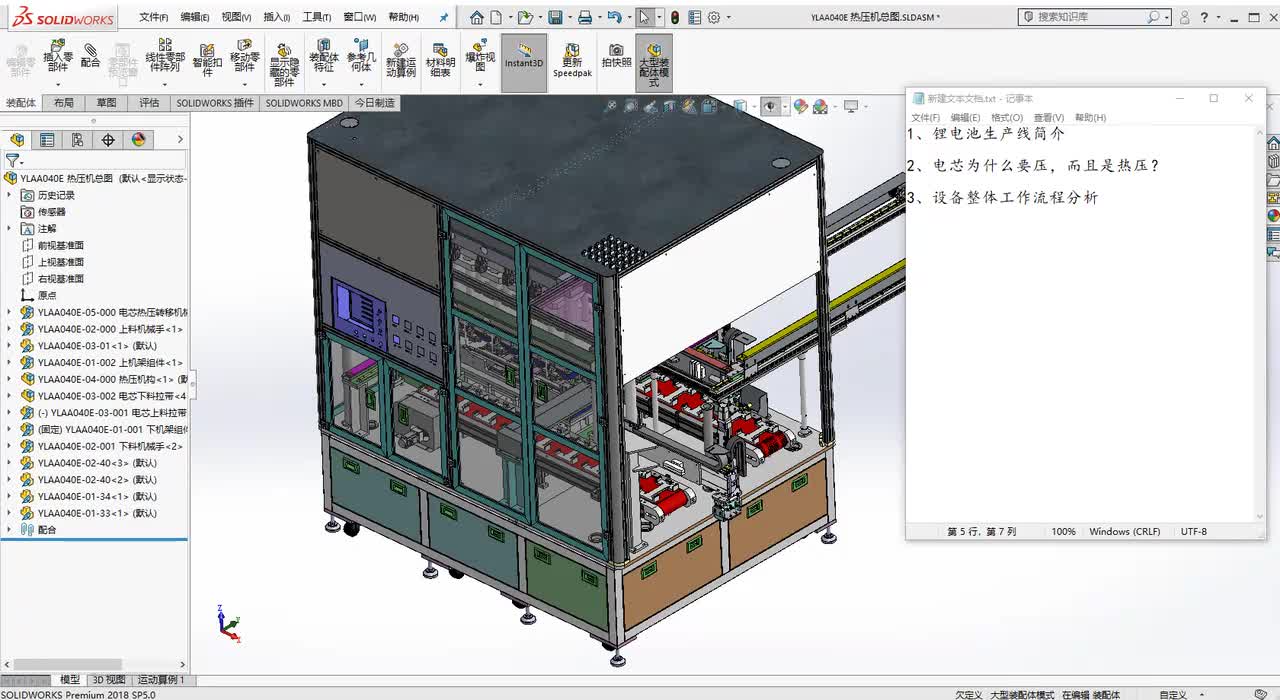The image size is (1280, 700).
Task: Toggle the Hide/Show Items eye icon
Action: (769, 106)
